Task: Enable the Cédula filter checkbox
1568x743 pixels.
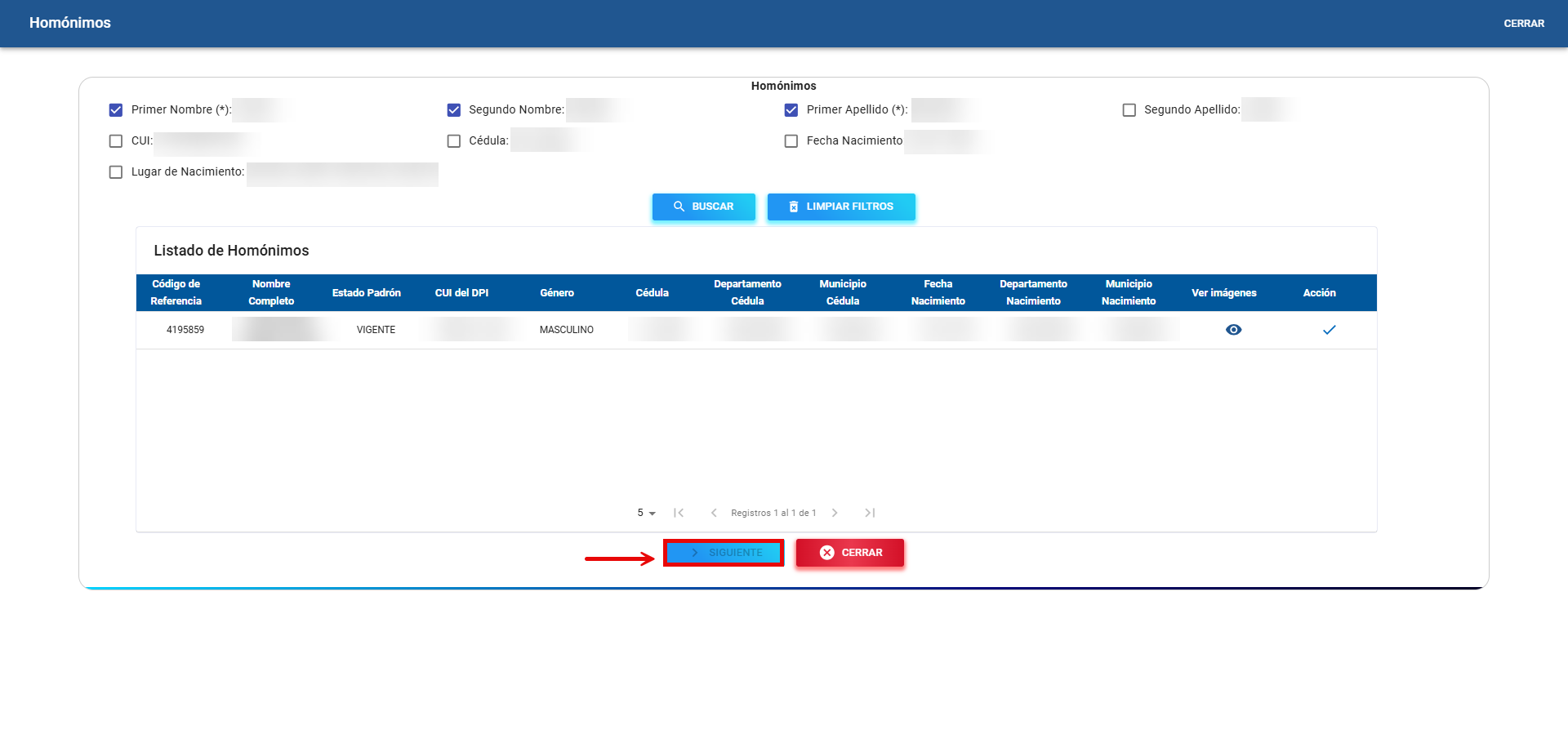Action: [454, 141]
